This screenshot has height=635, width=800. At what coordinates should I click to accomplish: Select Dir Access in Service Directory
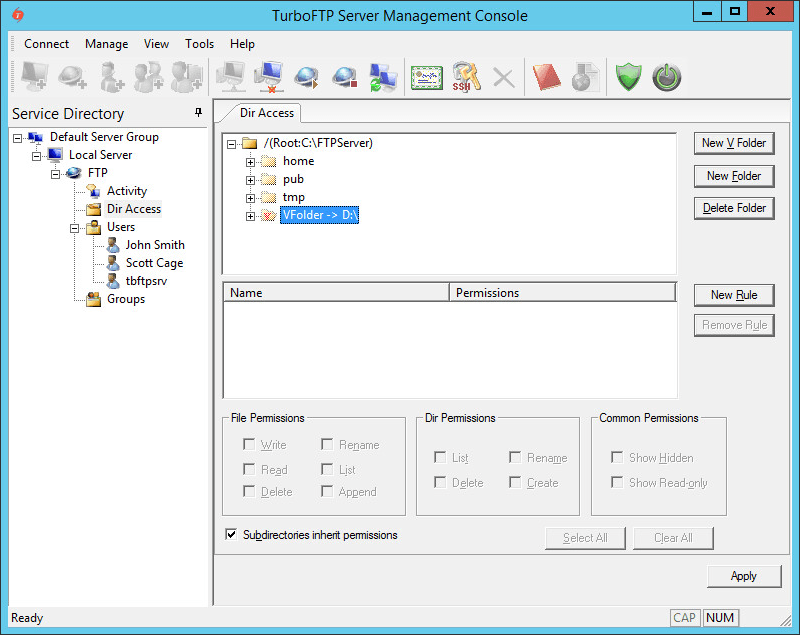click(x=134, y=209)
